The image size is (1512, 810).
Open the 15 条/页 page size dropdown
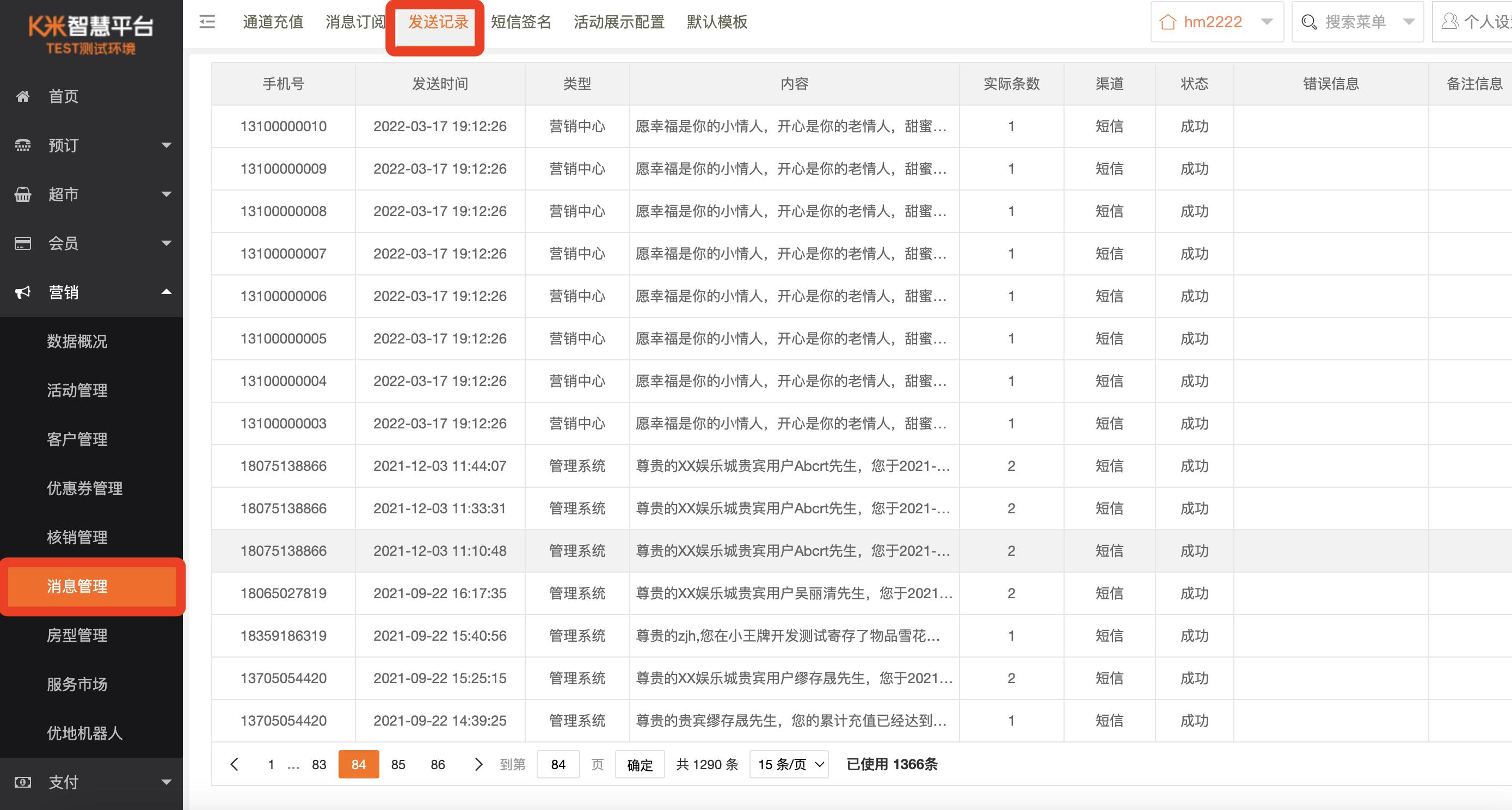point(789,764)
